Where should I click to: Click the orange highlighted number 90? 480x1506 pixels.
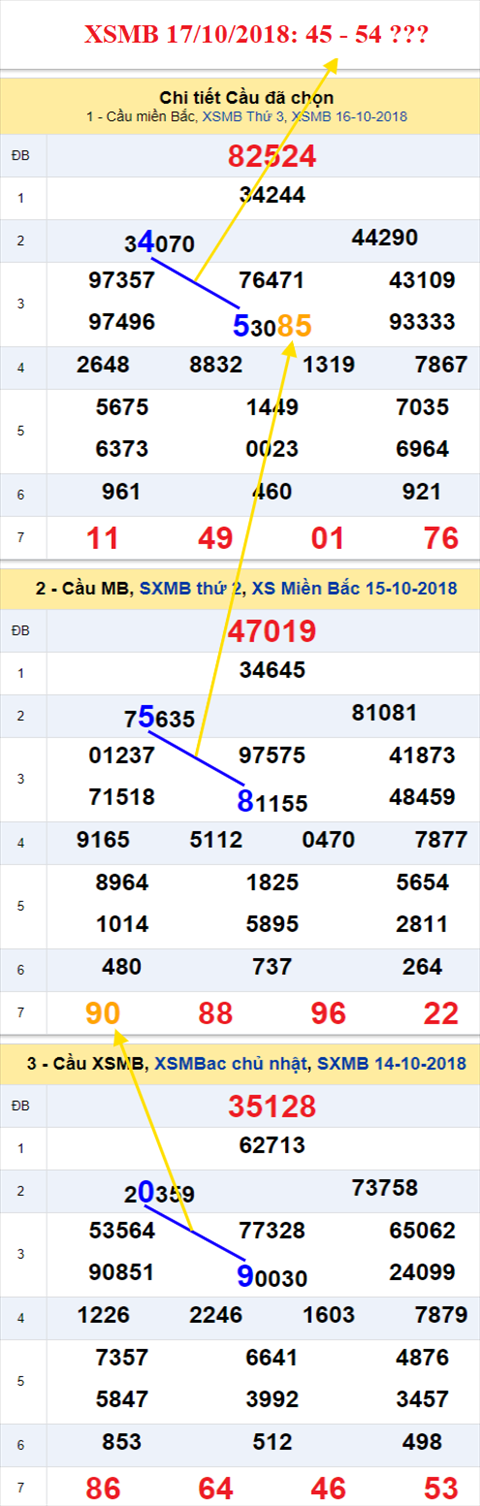pyautogui.click(x=103, y=1013)
